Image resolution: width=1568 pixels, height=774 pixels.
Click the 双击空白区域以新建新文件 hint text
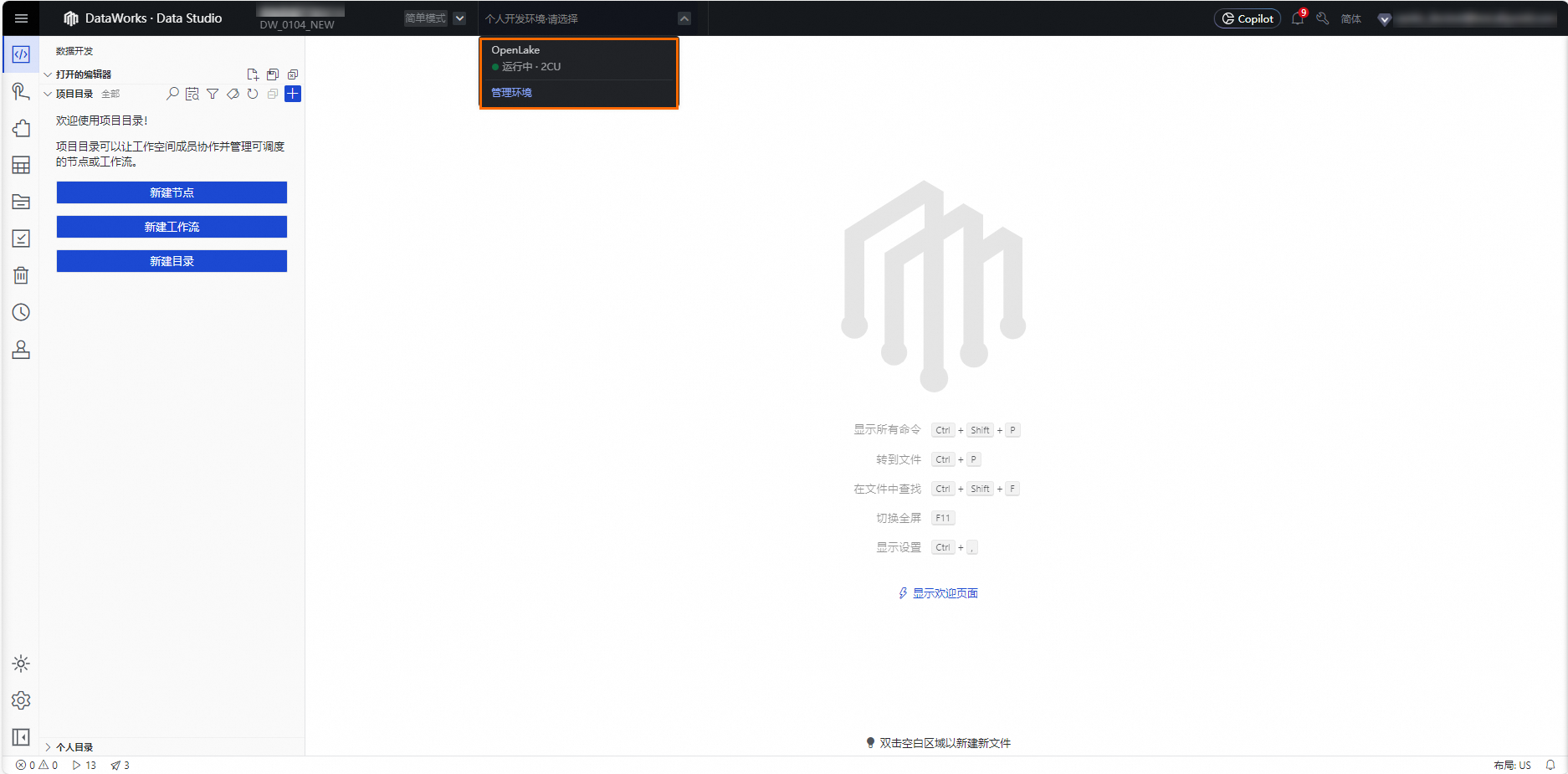945,743
